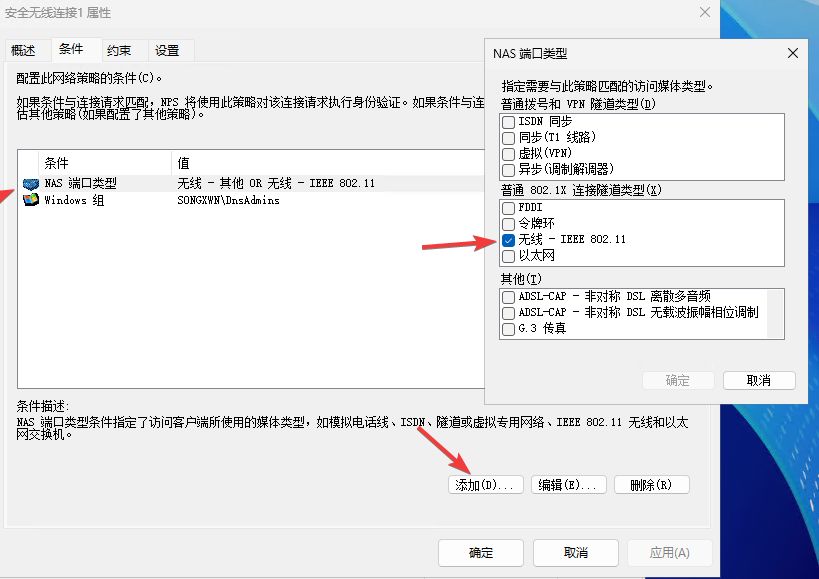The width and height of the screenshot is (819, 579).
Task: Switch to the 概述 tab
Action: pos(23,51)
